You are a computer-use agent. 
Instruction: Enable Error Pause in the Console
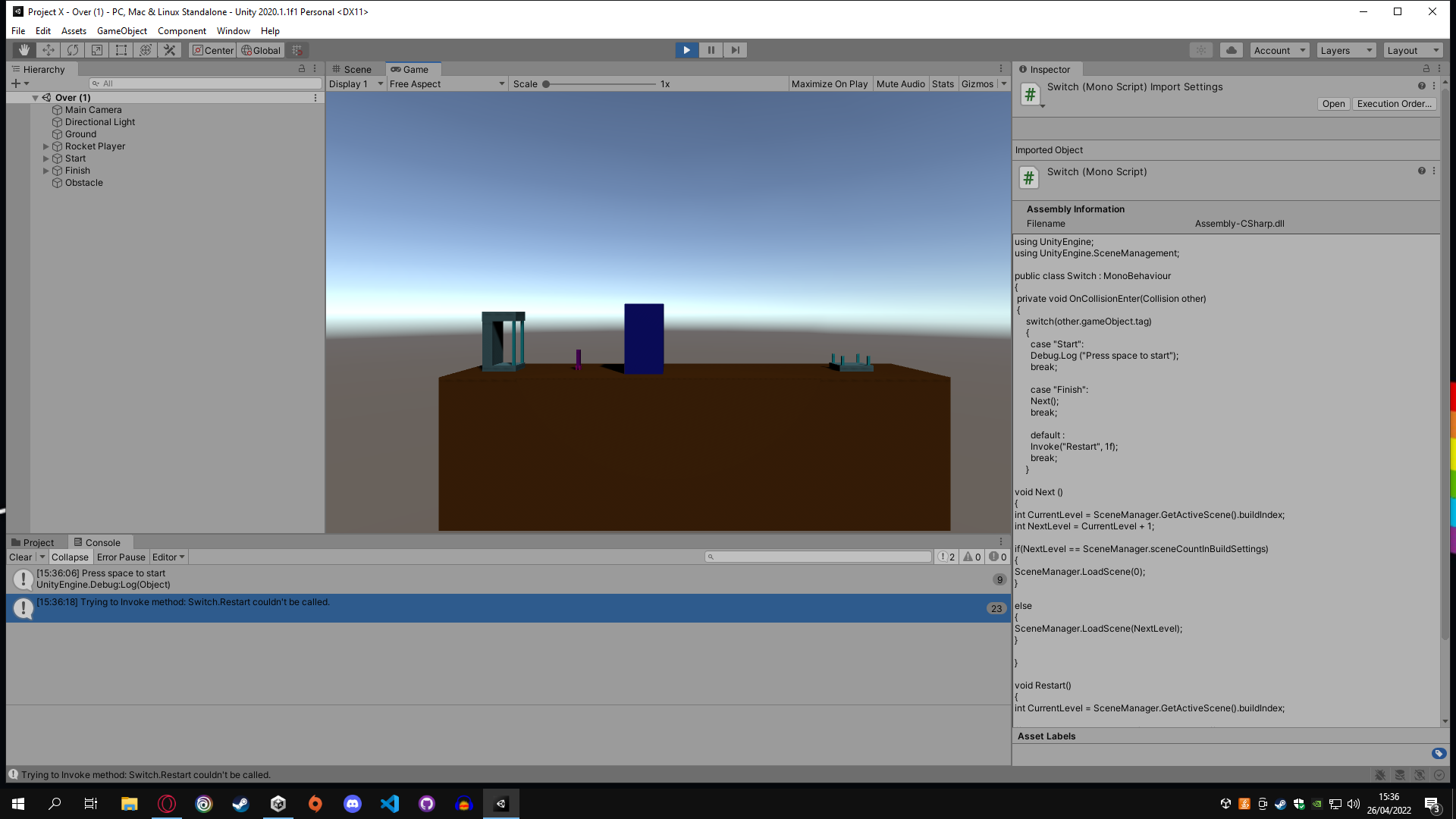[x=121, y=557]
